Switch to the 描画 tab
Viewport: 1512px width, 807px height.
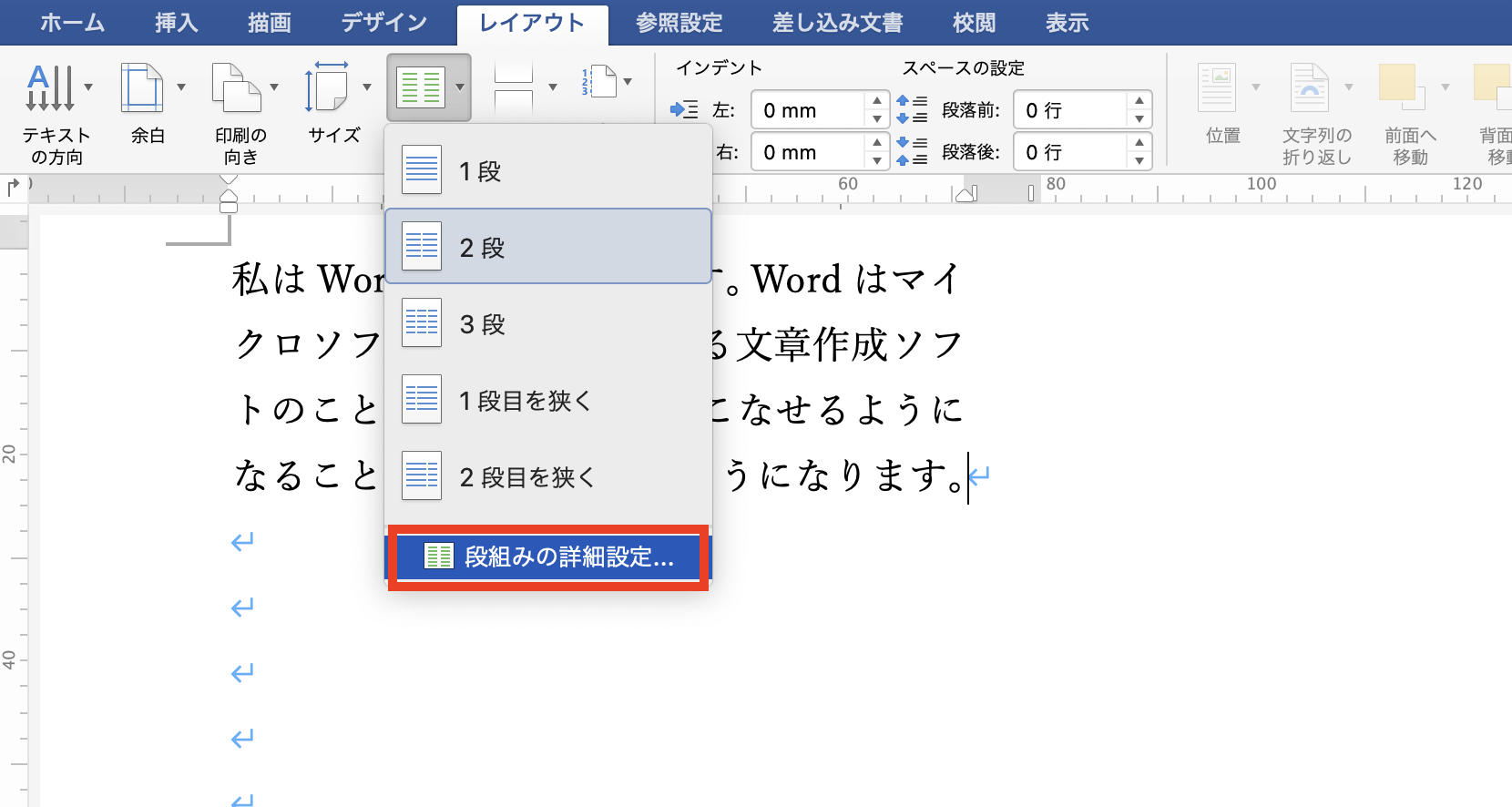pyautogui.click(x=270, y=23)
